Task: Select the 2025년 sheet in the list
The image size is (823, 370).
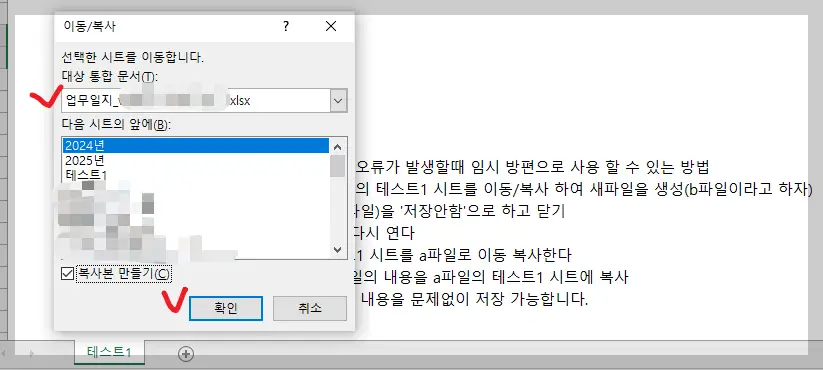Action: pyautogui.click(x=195, y=160)
